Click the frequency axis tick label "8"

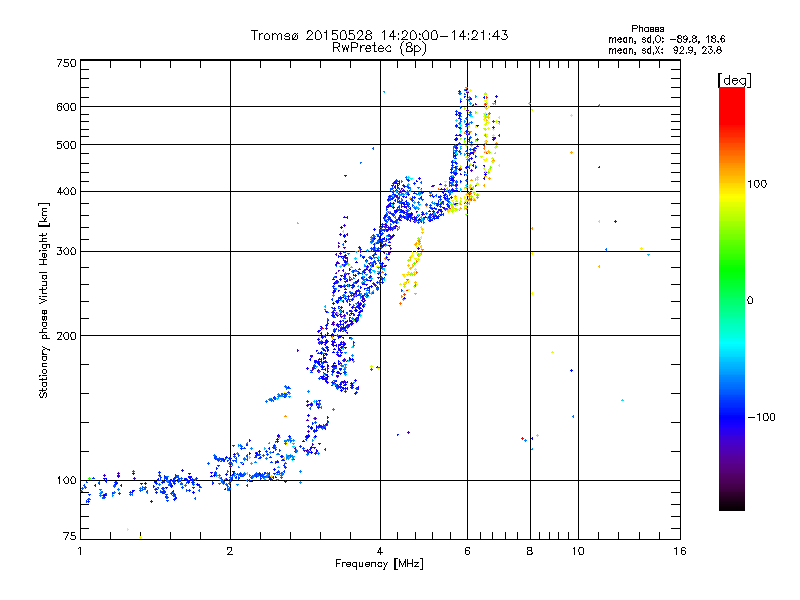point(530,551)
